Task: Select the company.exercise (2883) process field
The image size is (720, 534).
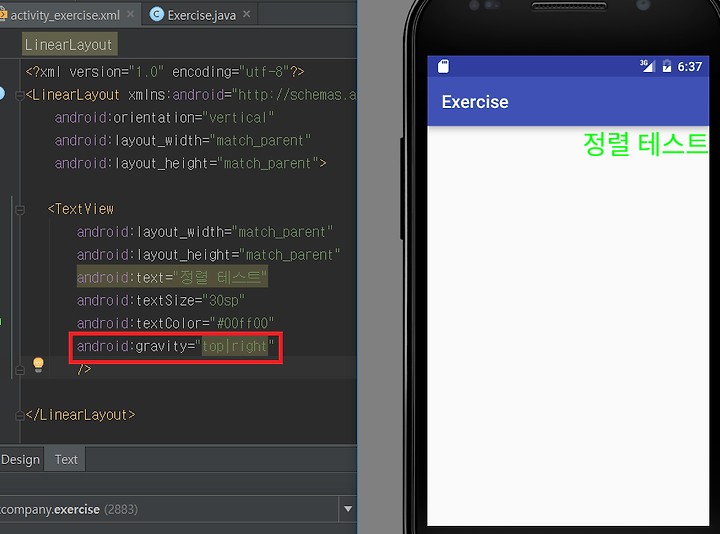Action: (x=169, y=509)
